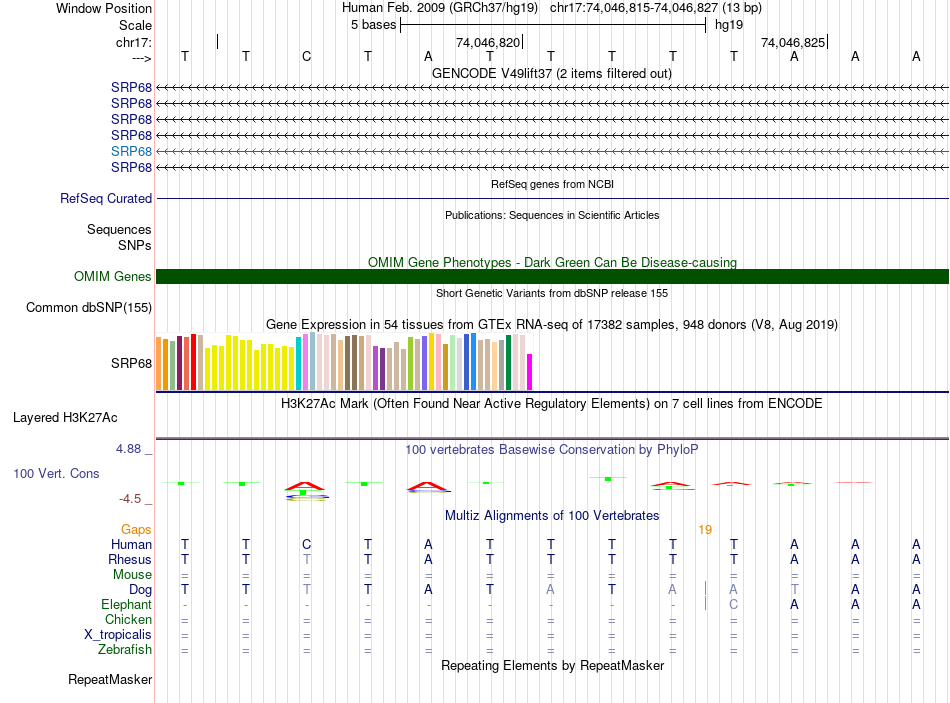Open 100 vertebrates Basewise Conservation by PhyloP title

tap(552, 450)
